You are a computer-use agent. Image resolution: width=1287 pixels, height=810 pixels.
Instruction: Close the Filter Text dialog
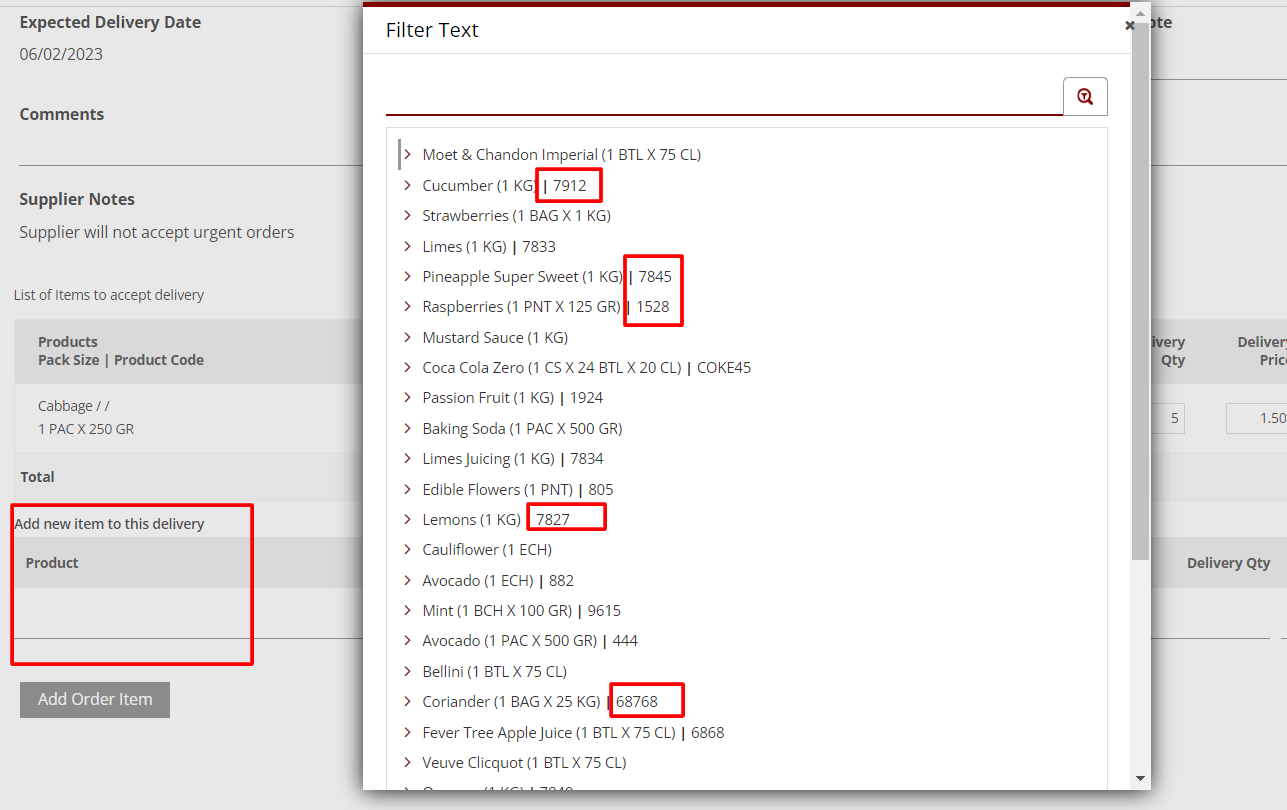click(x=1129, y=26)
